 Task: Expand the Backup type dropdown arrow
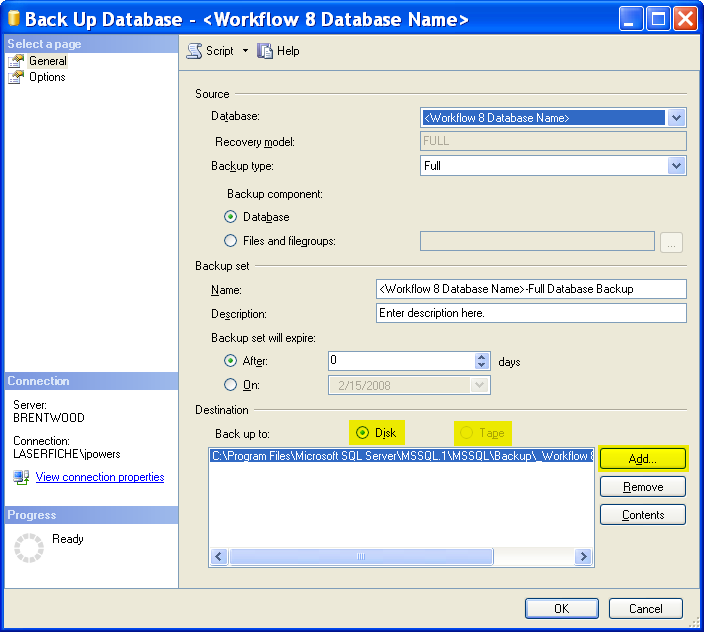(x=676, y=166)
